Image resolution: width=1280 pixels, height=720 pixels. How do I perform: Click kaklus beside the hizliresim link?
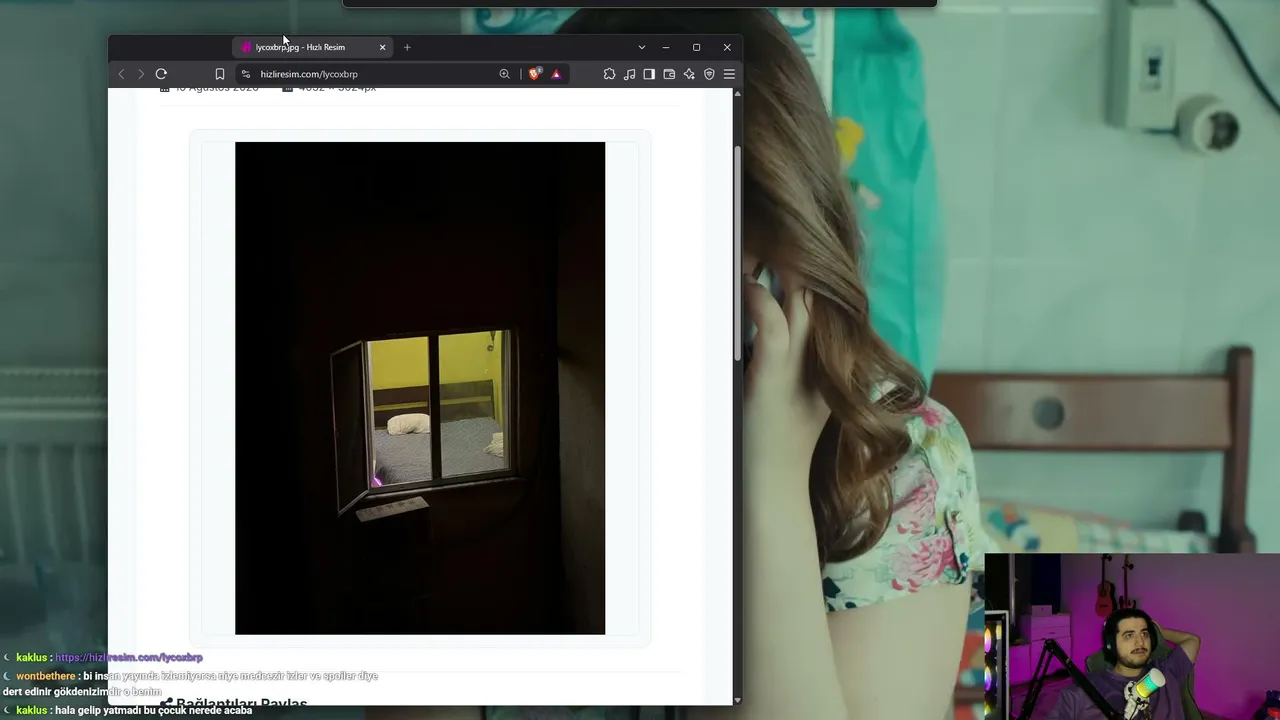(x=31, y=657)
